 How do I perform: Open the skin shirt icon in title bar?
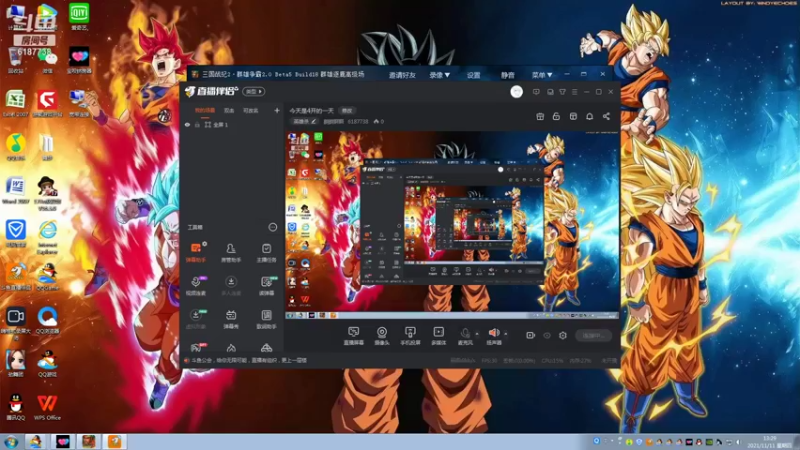[562, 92]
